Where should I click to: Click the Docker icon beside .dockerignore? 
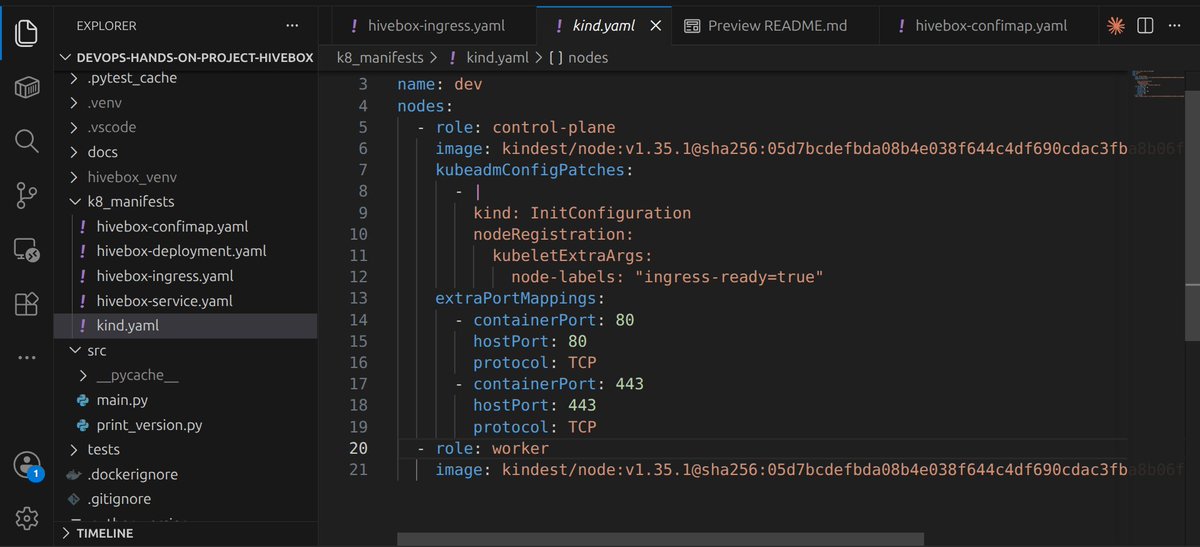coord(73,474)
